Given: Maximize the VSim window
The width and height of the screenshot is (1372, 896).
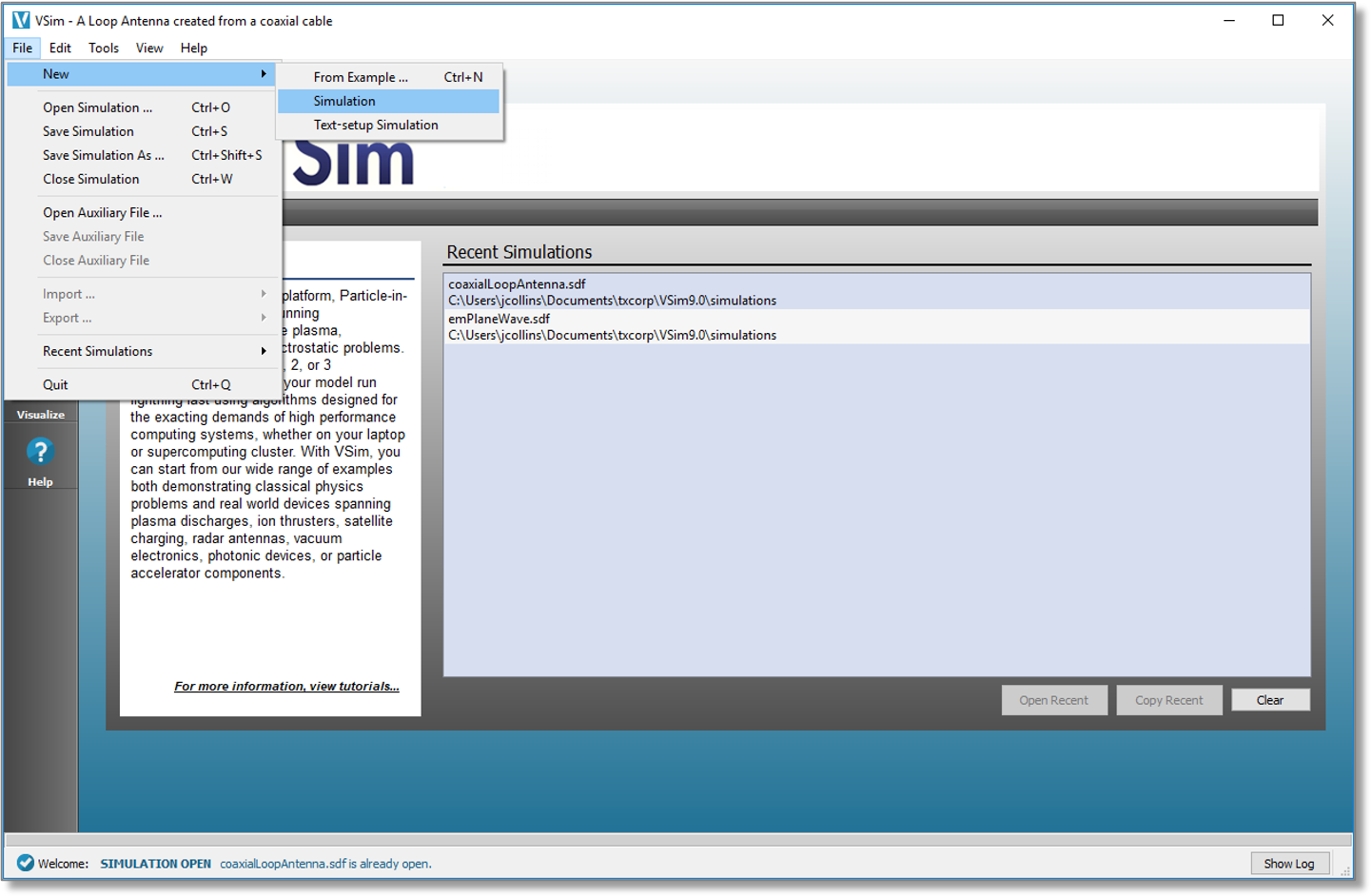Looking at the screenshot, I should coord(1278,20).
